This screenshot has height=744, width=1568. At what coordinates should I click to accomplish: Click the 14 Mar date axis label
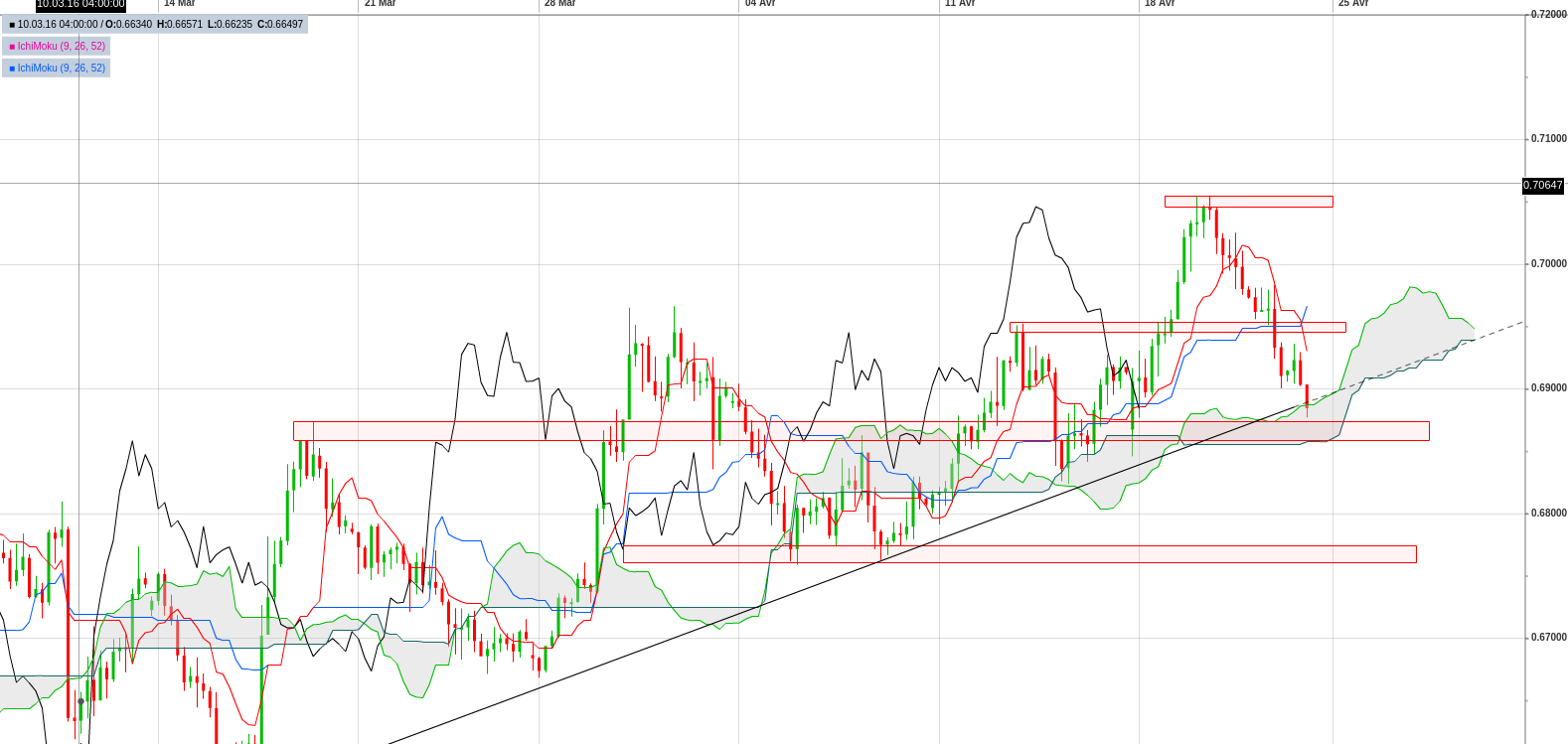tap(180, 4)
